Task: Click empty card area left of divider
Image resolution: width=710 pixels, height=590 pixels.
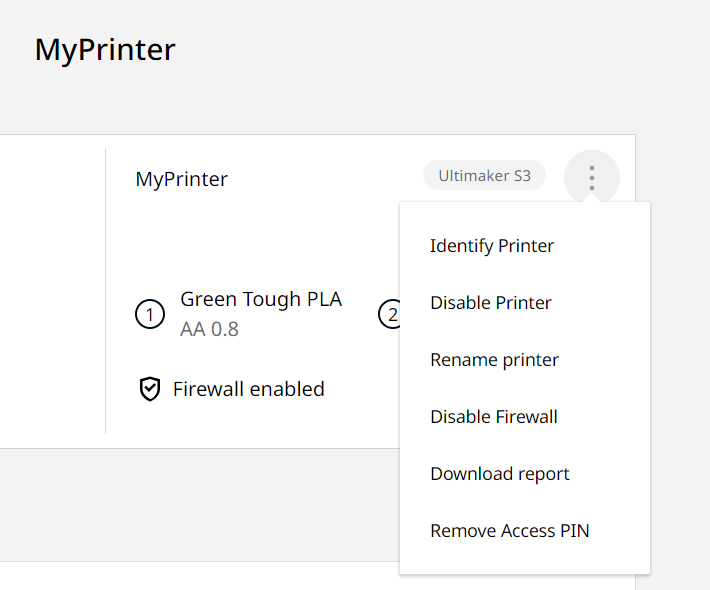Action: coord(50,290)
